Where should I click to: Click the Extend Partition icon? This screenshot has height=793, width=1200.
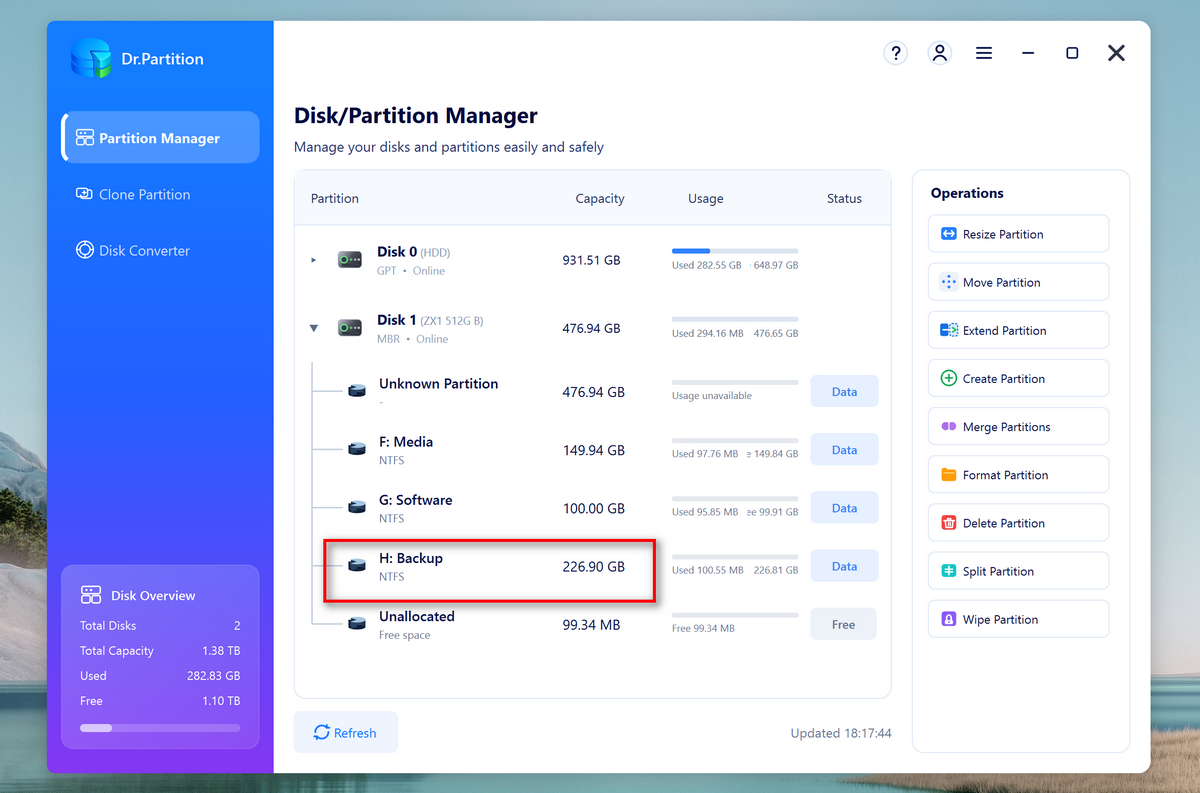coord(949,330)
